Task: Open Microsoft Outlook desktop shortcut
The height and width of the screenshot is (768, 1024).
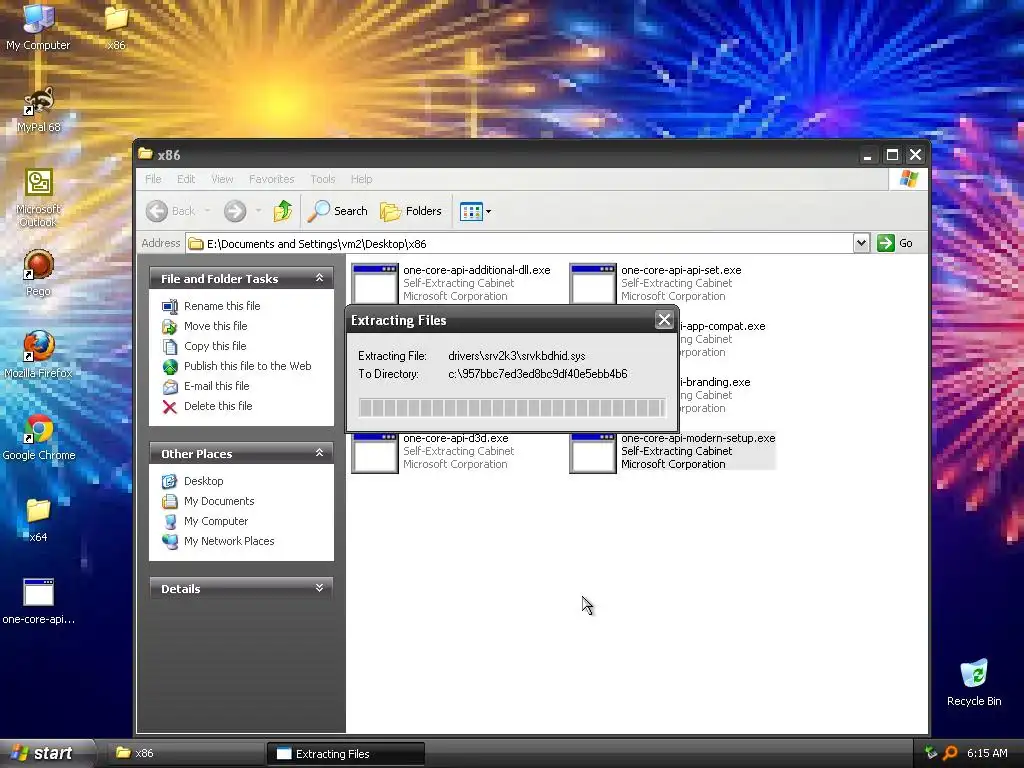Action: (39, 197)
